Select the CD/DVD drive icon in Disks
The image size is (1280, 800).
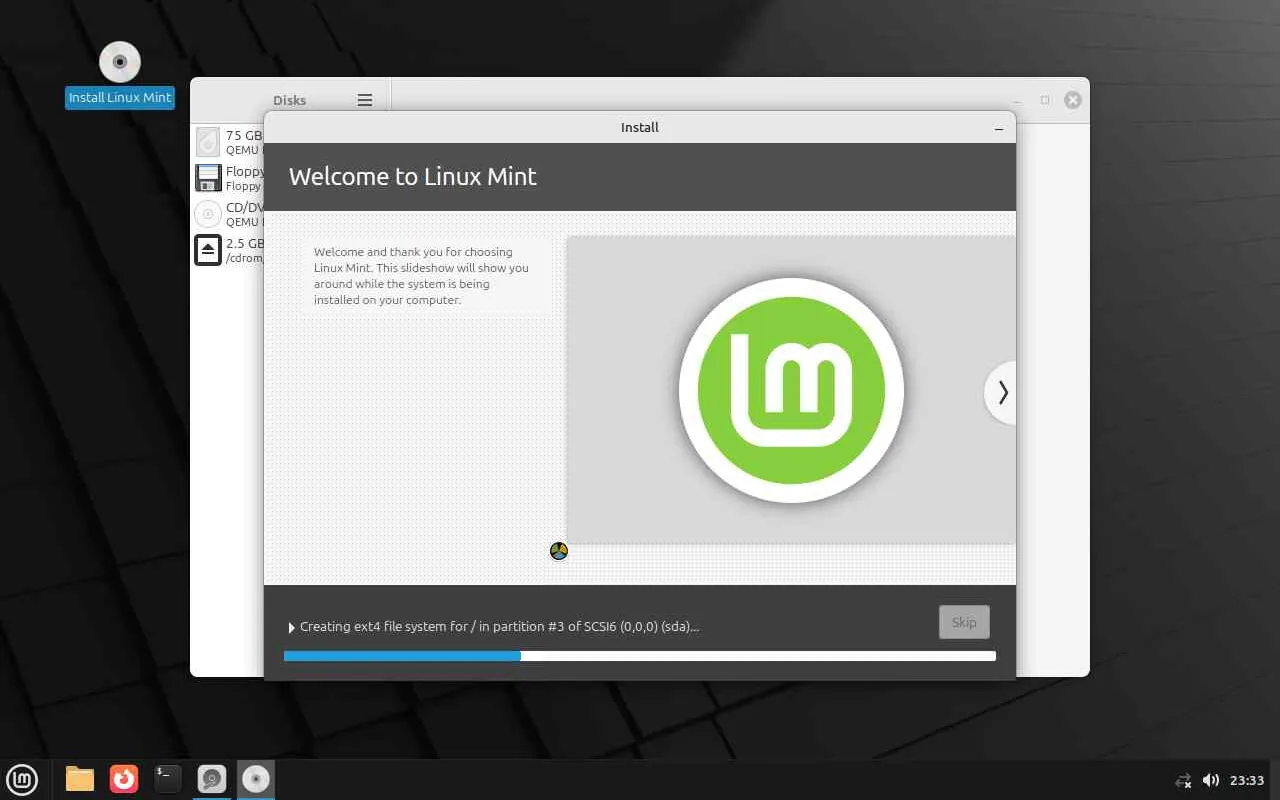pyautogui.click(x=208, y=214)
